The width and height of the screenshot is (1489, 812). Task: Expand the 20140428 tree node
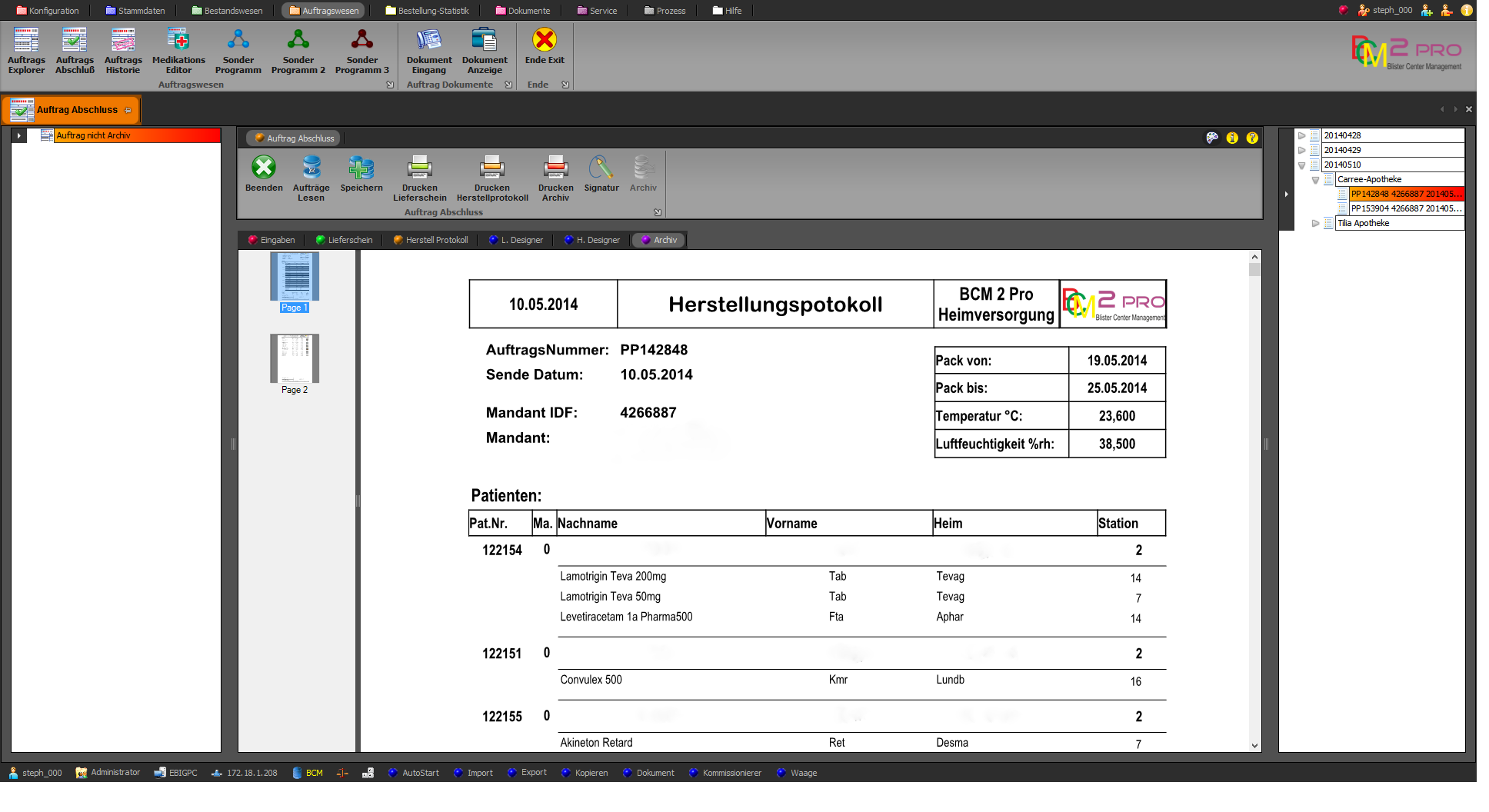(1301, 135)
